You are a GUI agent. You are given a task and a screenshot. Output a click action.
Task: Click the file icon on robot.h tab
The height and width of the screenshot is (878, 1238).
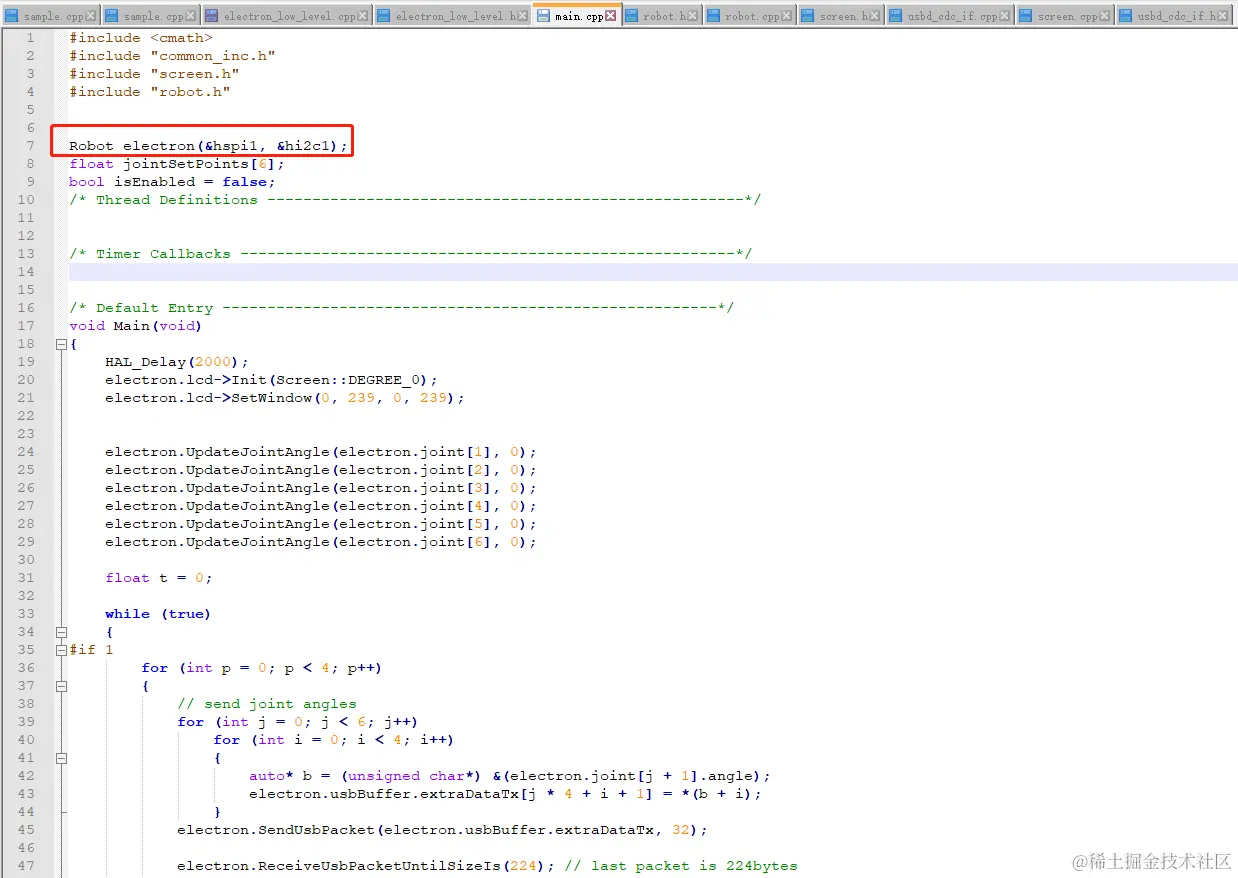point(632,16)
